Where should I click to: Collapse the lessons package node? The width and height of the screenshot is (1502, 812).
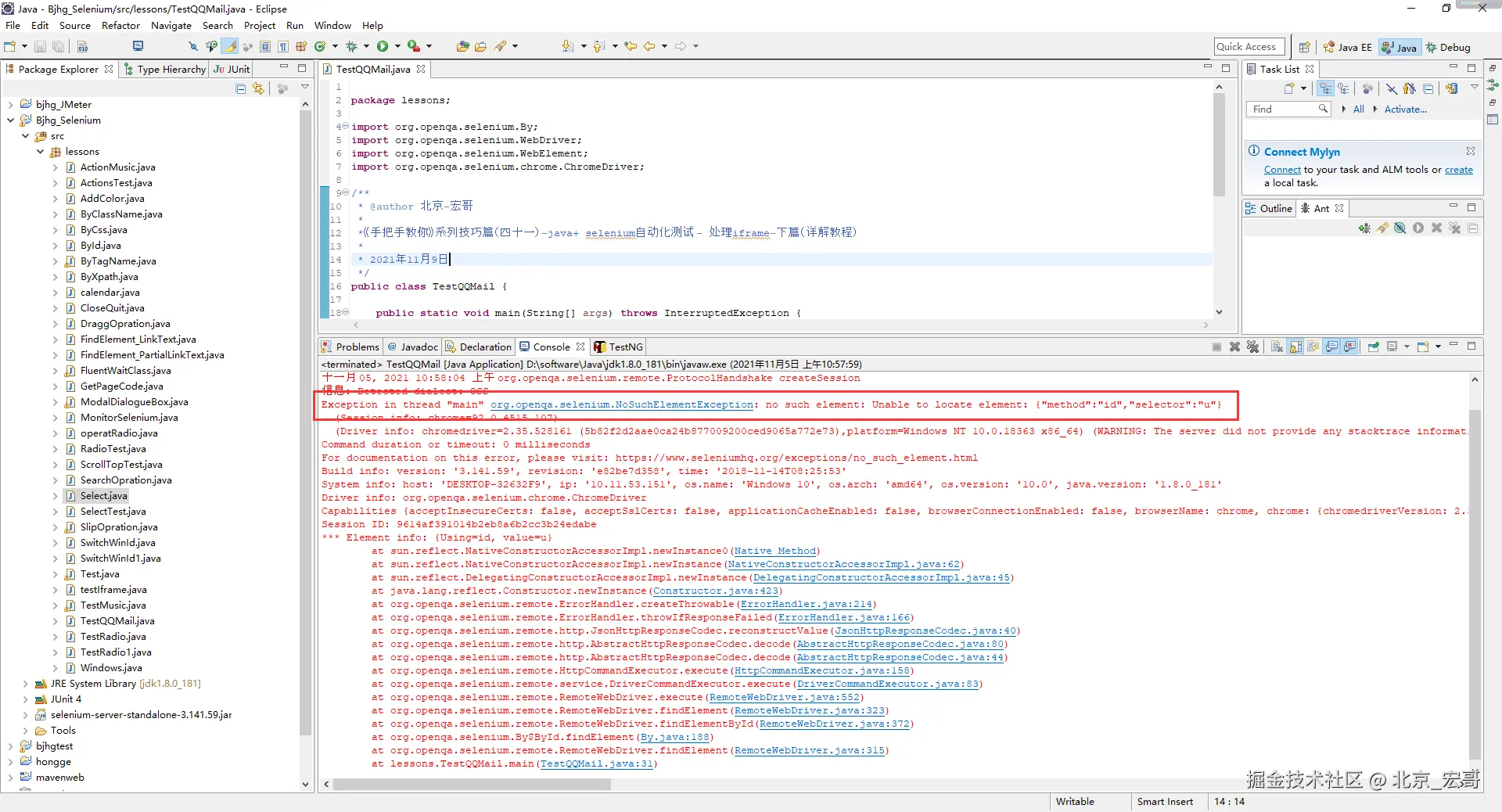[40, 152]
